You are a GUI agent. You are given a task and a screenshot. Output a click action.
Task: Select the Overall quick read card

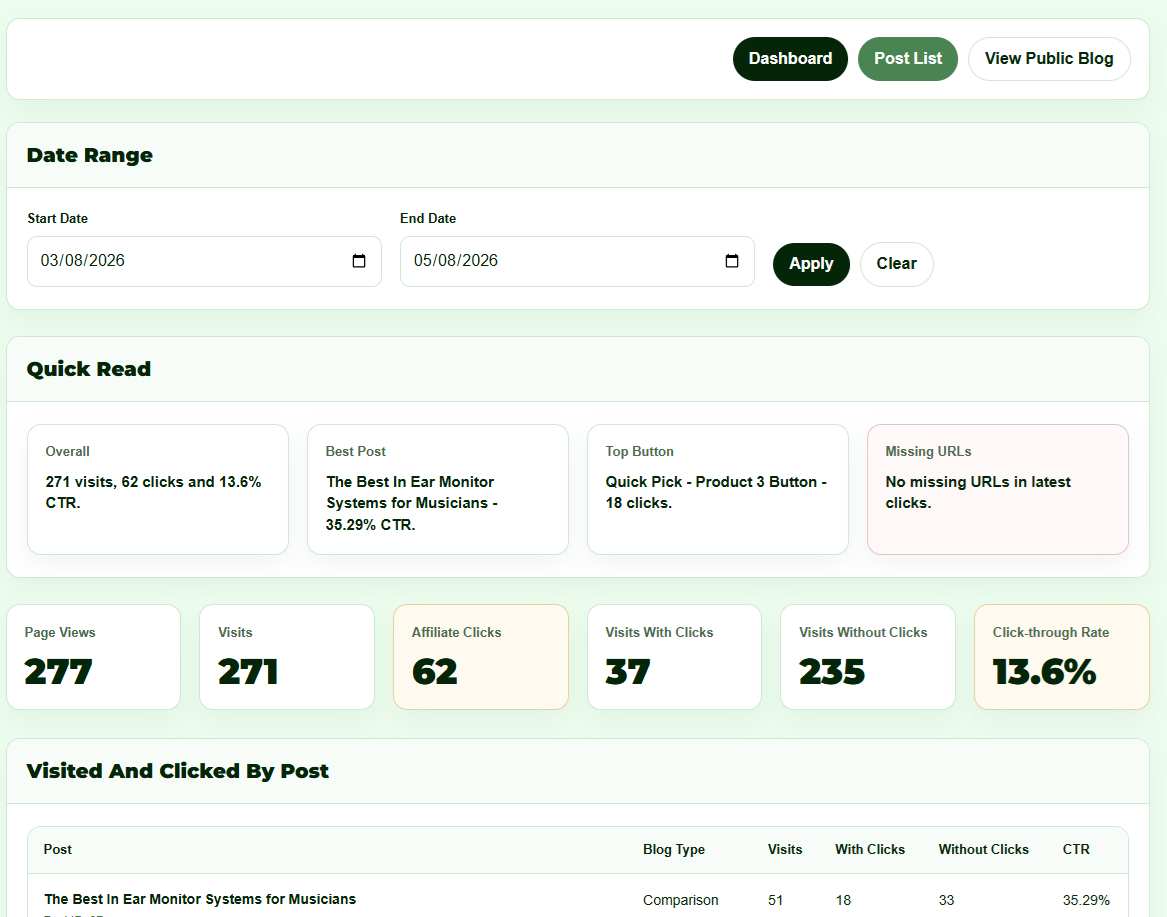pos(158,489)
